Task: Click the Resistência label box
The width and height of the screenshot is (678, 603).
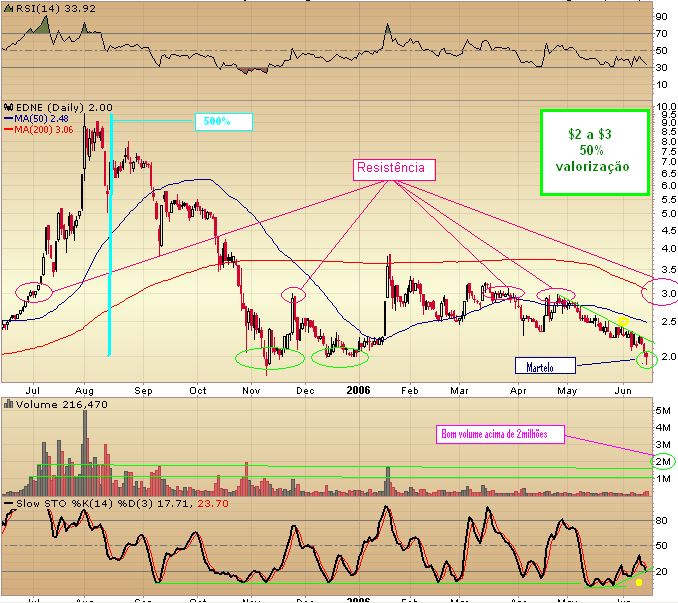Action: point(394,169)
